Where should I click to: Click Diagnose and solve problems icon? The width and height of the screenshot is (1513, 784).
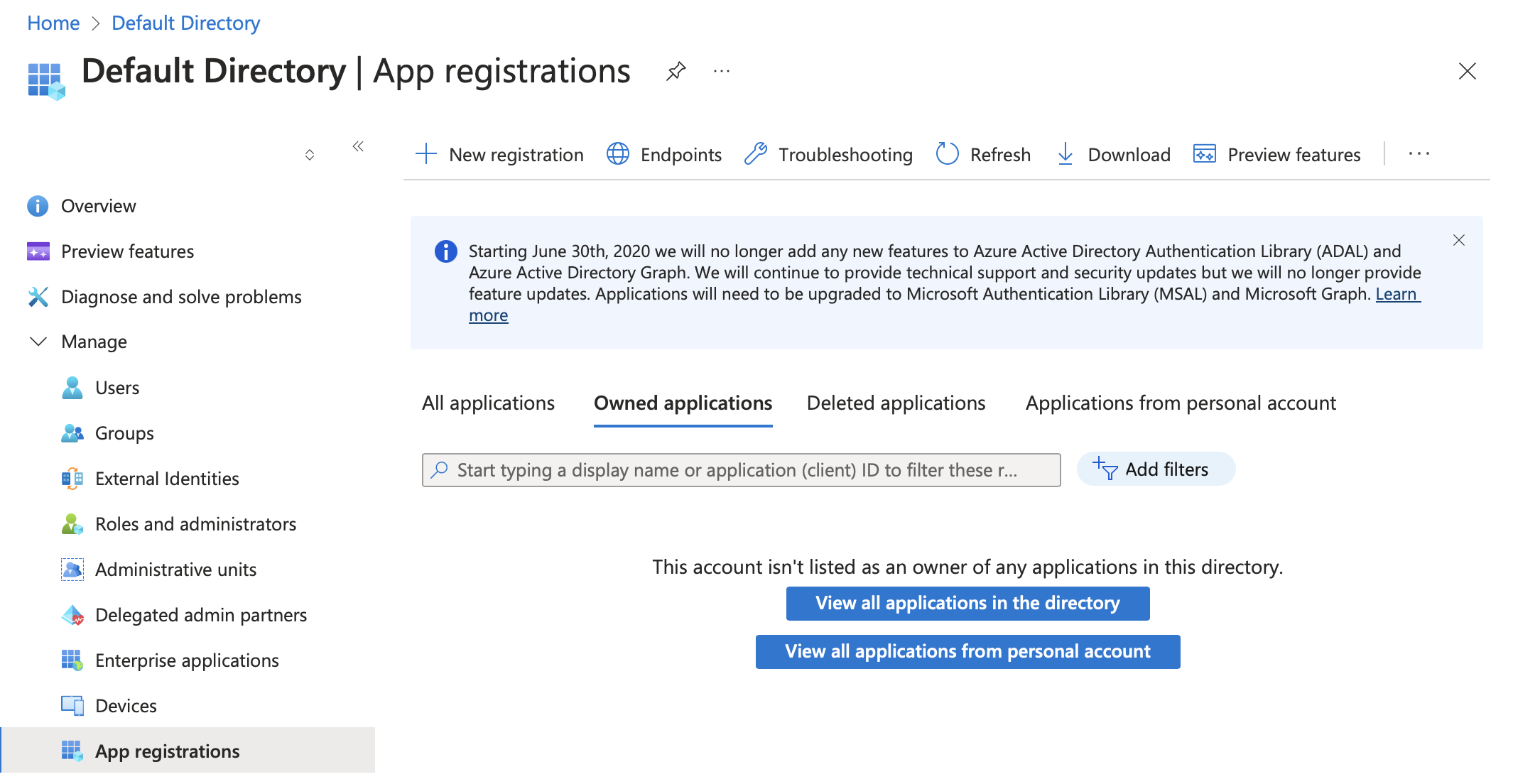[38, 297]
